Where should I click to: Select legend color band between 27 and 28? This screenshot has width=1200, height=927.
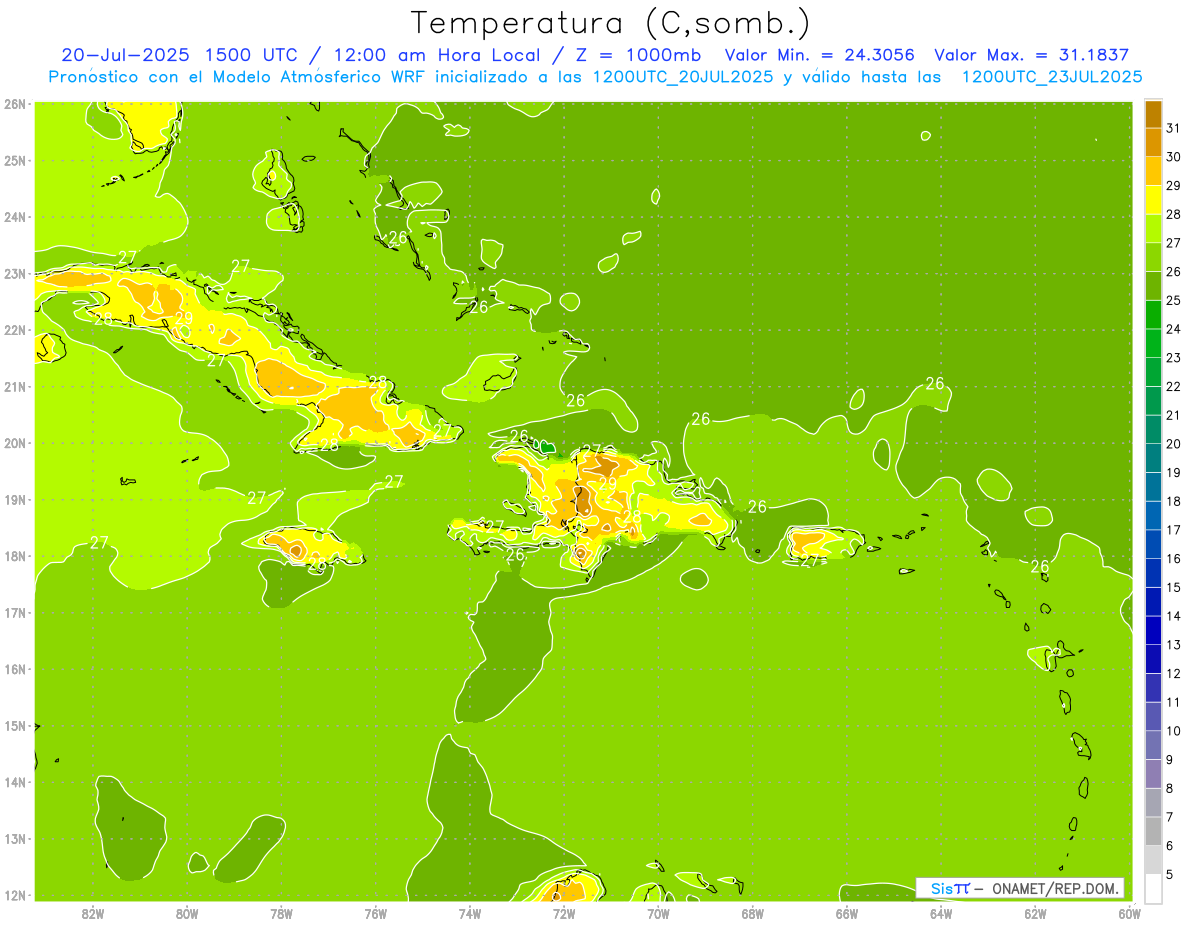coord(1153,228)
